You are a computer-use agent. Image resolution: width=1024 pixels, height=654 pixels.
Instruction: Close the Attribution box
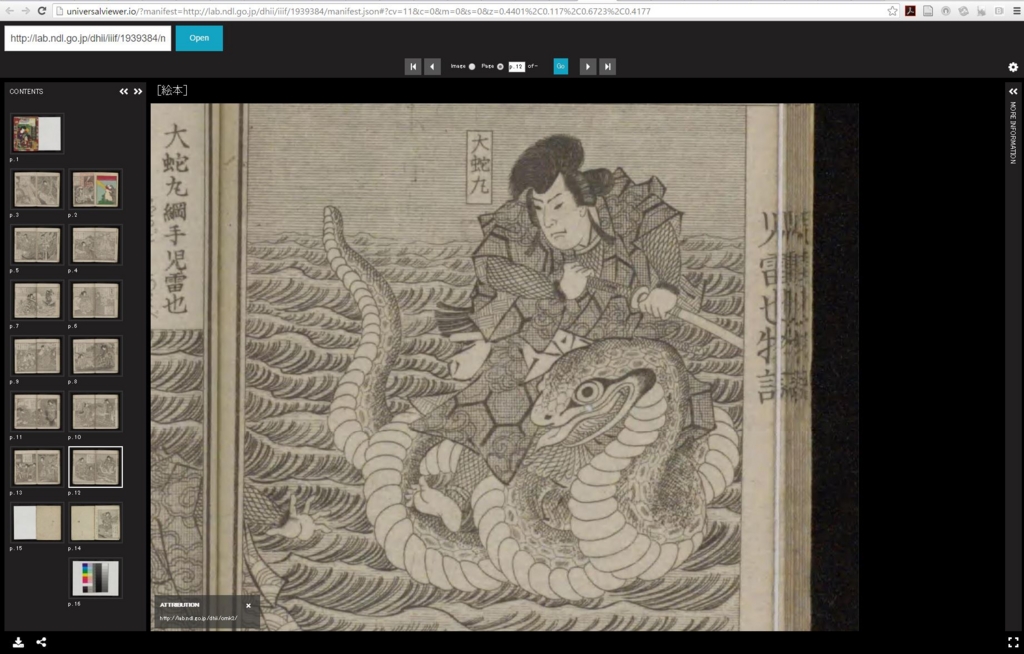click(248, 606)
